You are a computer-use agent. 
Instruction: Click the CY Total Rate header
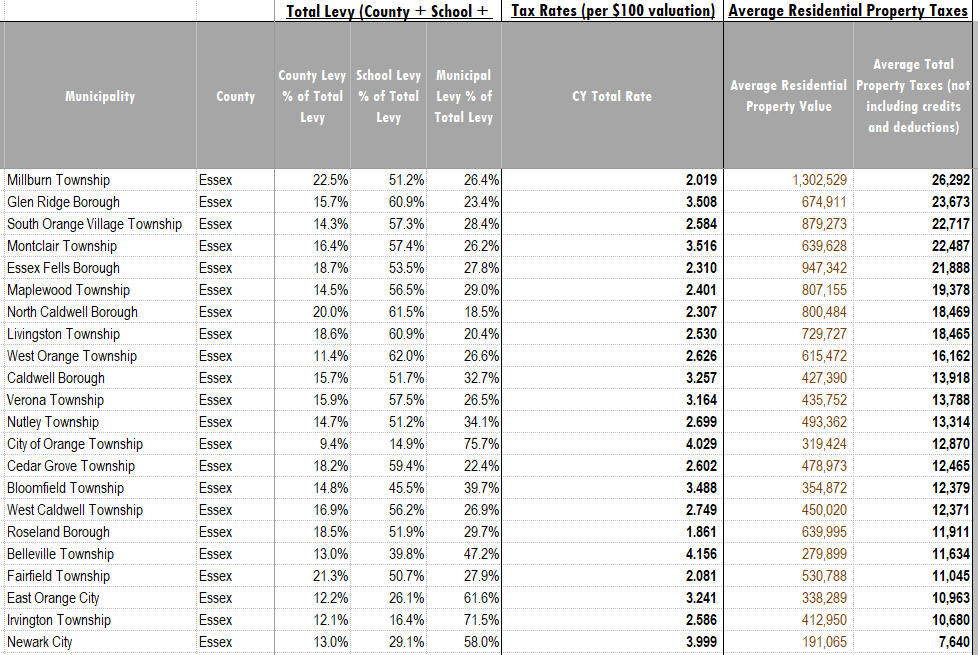(611, 96)
